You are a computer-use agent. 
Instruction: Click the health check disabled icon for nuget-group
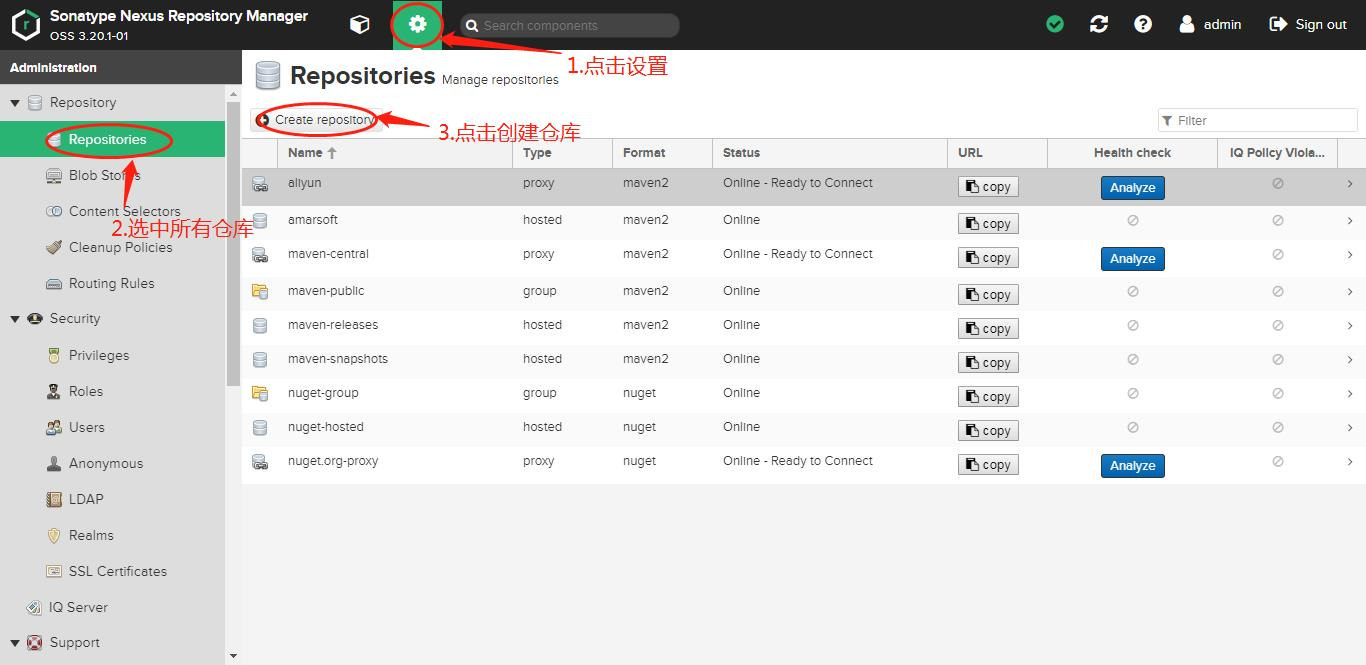tap(1133, 393)
